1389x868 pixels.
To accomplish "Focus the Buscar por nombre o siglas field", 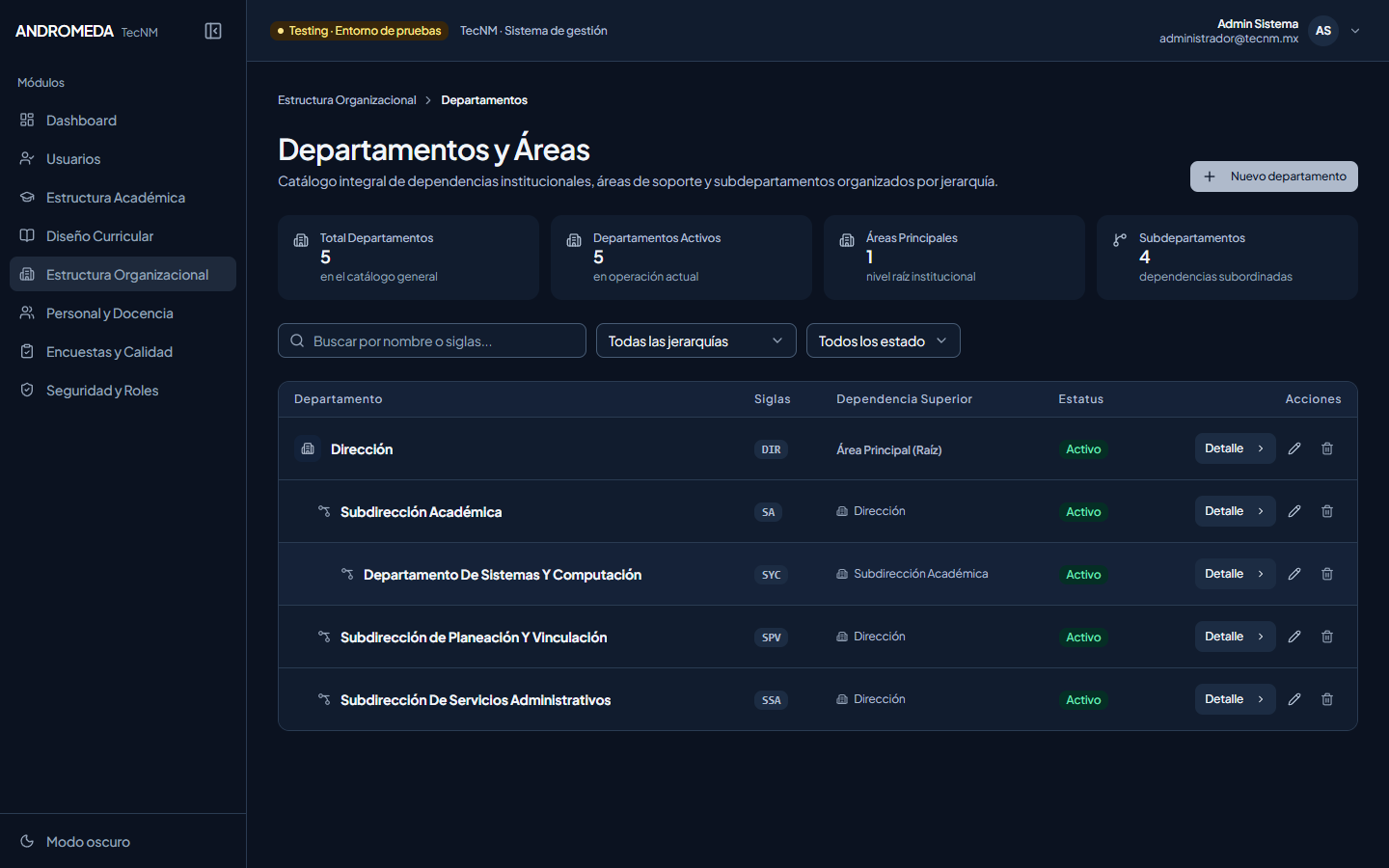I will (x=432, y=340).
